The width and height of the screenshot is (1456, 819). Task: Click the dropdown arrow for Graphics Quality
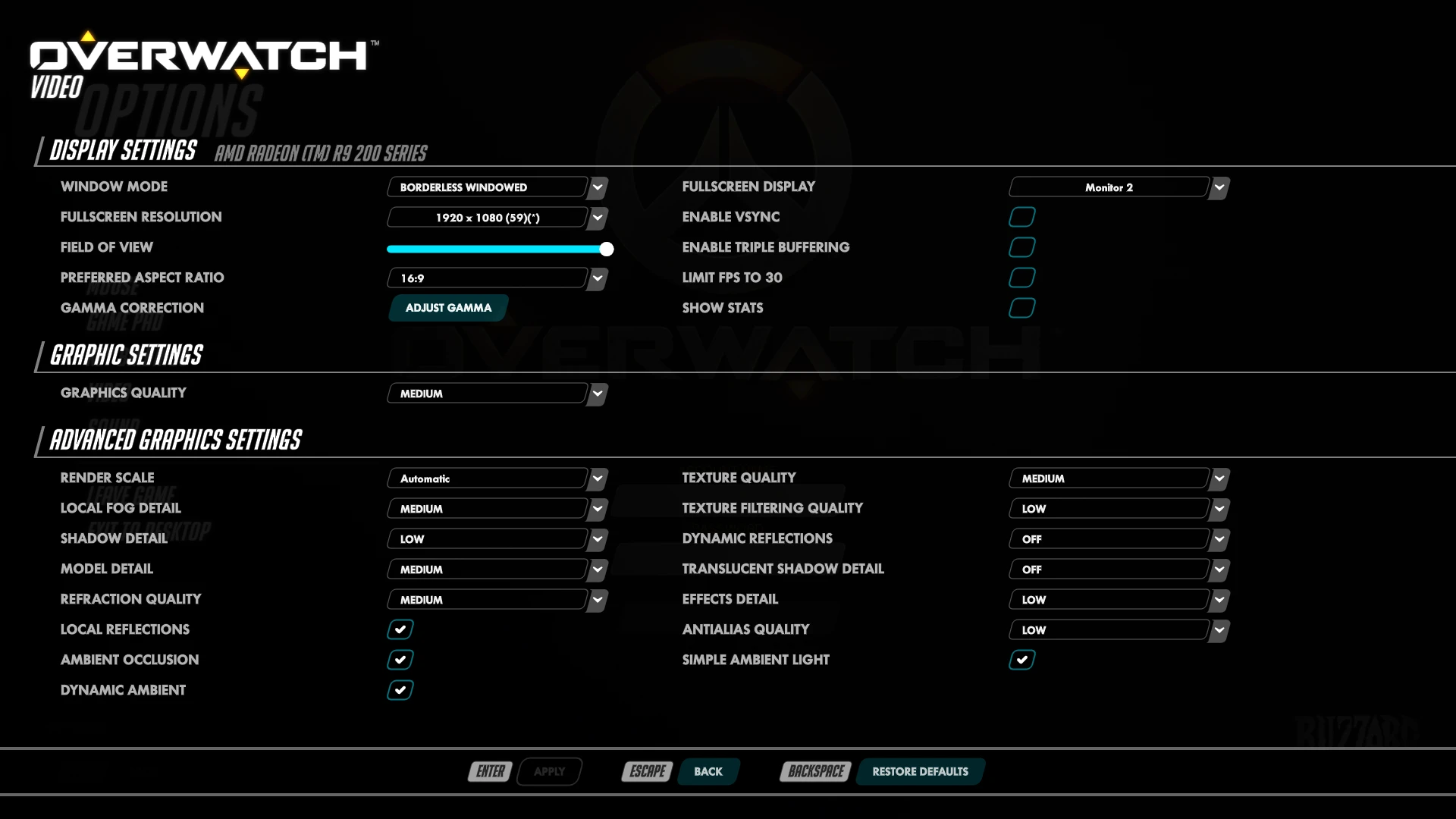tap(597, 393)
